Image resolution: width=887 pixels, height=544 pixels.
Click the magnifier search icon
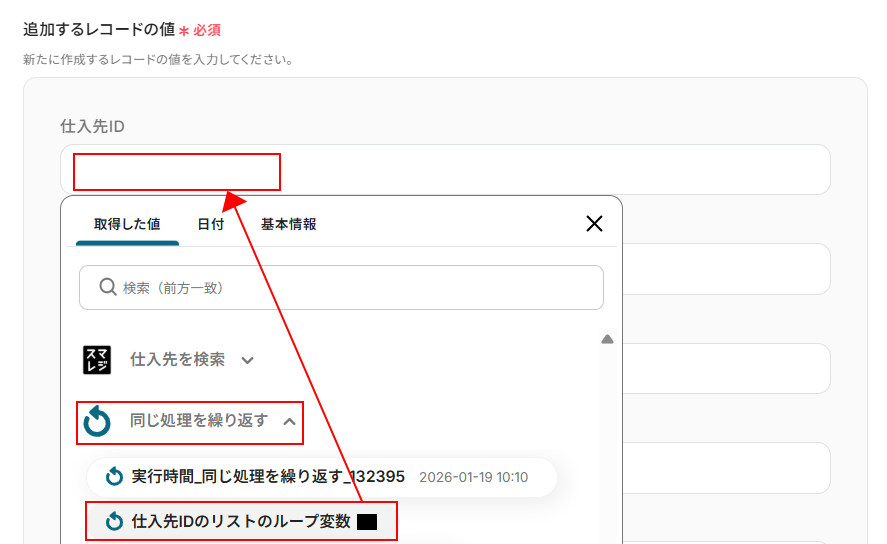click(107, 287)
